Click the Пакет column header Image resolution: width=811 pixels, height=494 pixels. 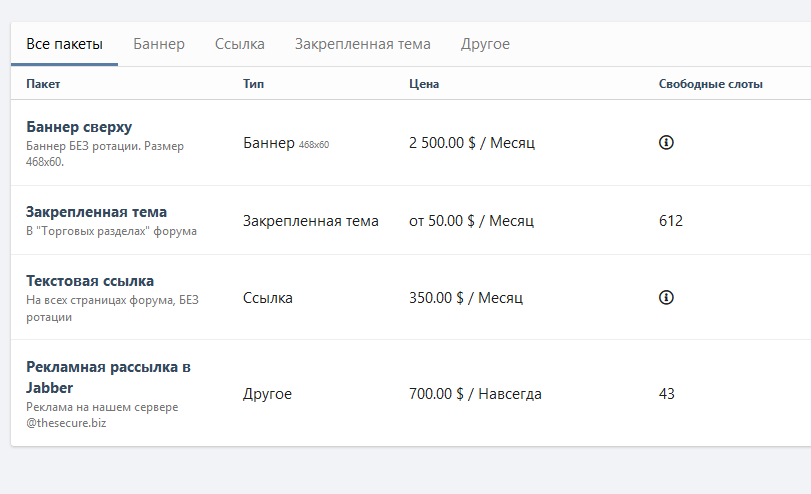[43, 84]
